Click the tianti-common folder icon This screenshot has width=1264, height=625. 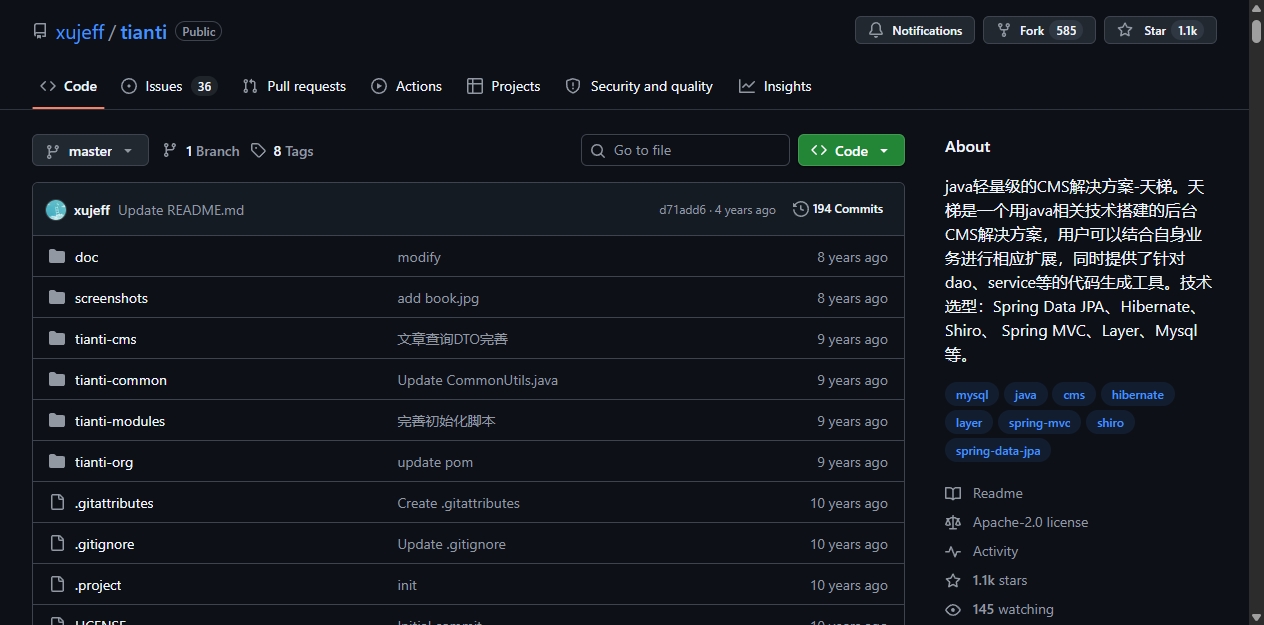[57, 380]
